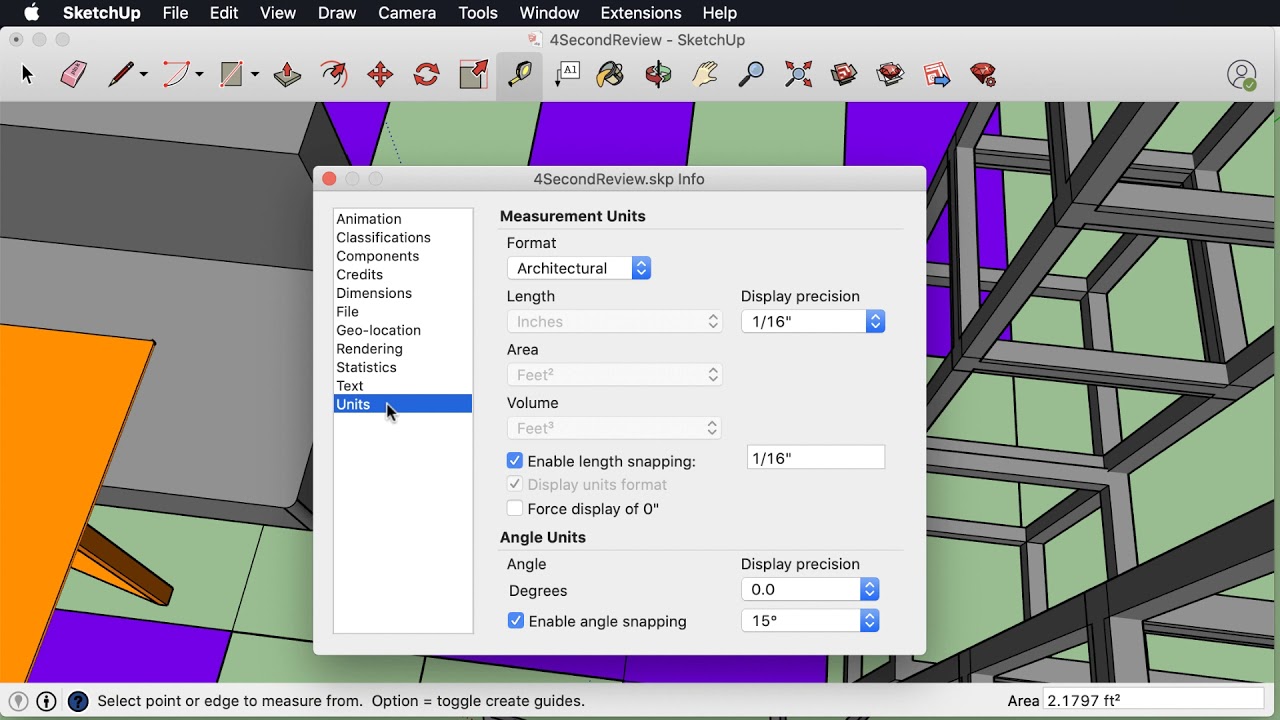Activate the Rotate tool
Image resolution: width=1280 pixels, height=720 pixels.
click(x=427, y=75)
